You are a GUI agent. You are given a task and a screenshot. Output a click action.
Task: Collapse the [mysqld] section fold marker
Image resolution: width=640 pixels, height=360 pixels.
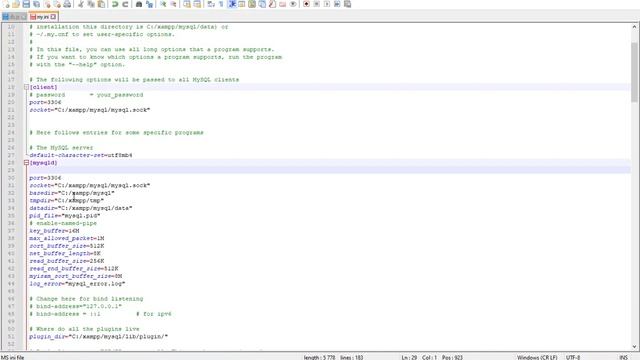pos(26,163)
